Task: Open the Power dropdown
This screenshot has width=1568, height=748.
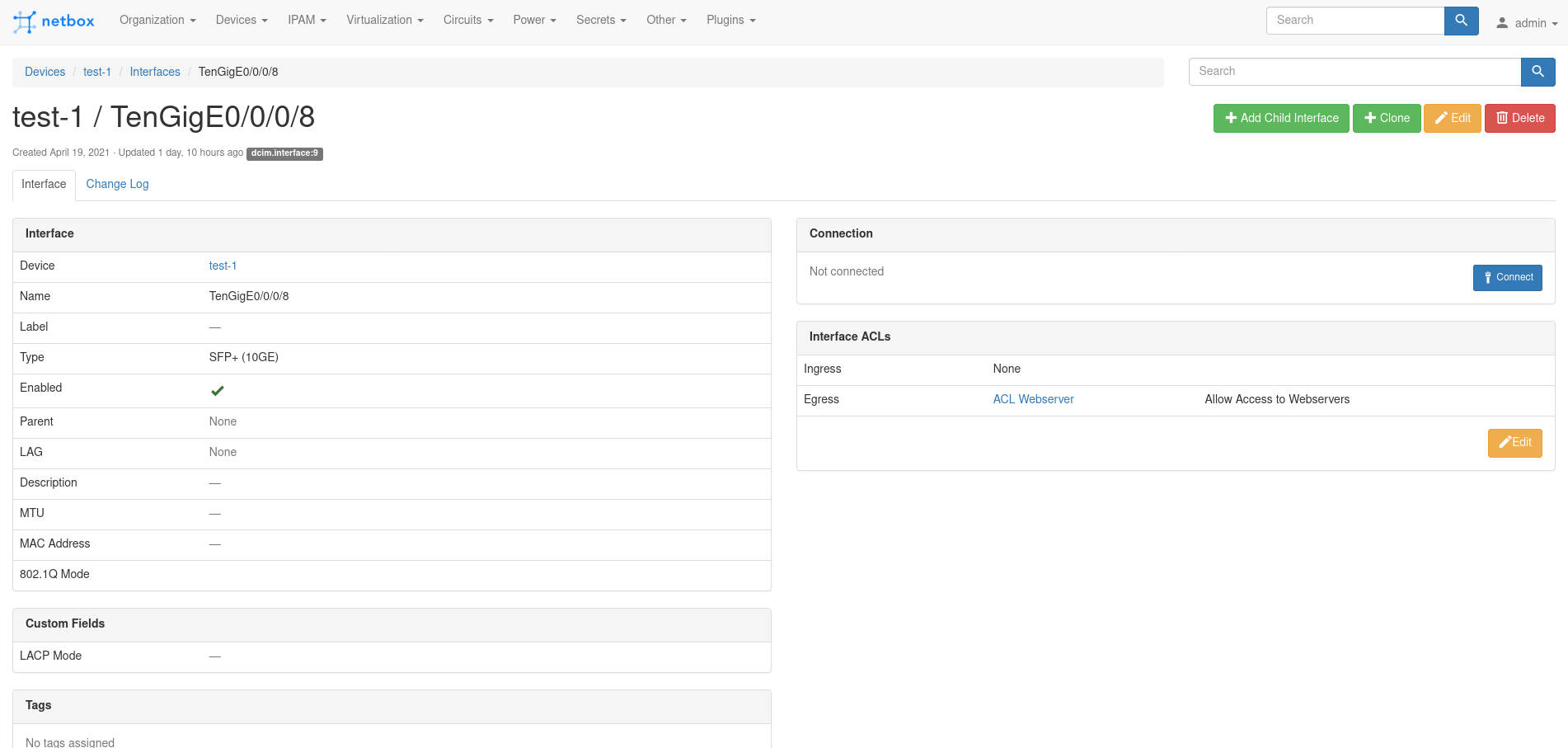Action: (x=534, y=20)
